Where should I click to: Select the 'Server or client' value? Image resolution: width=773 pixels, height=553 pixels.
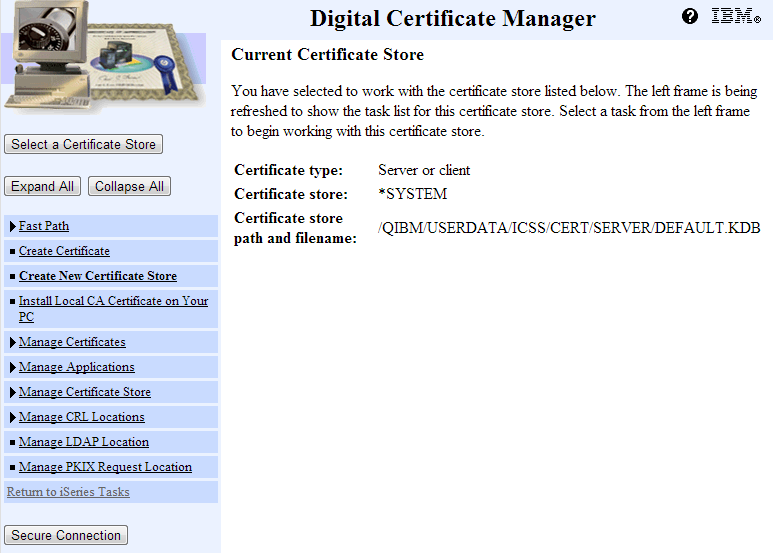click(x=424, y=170)
